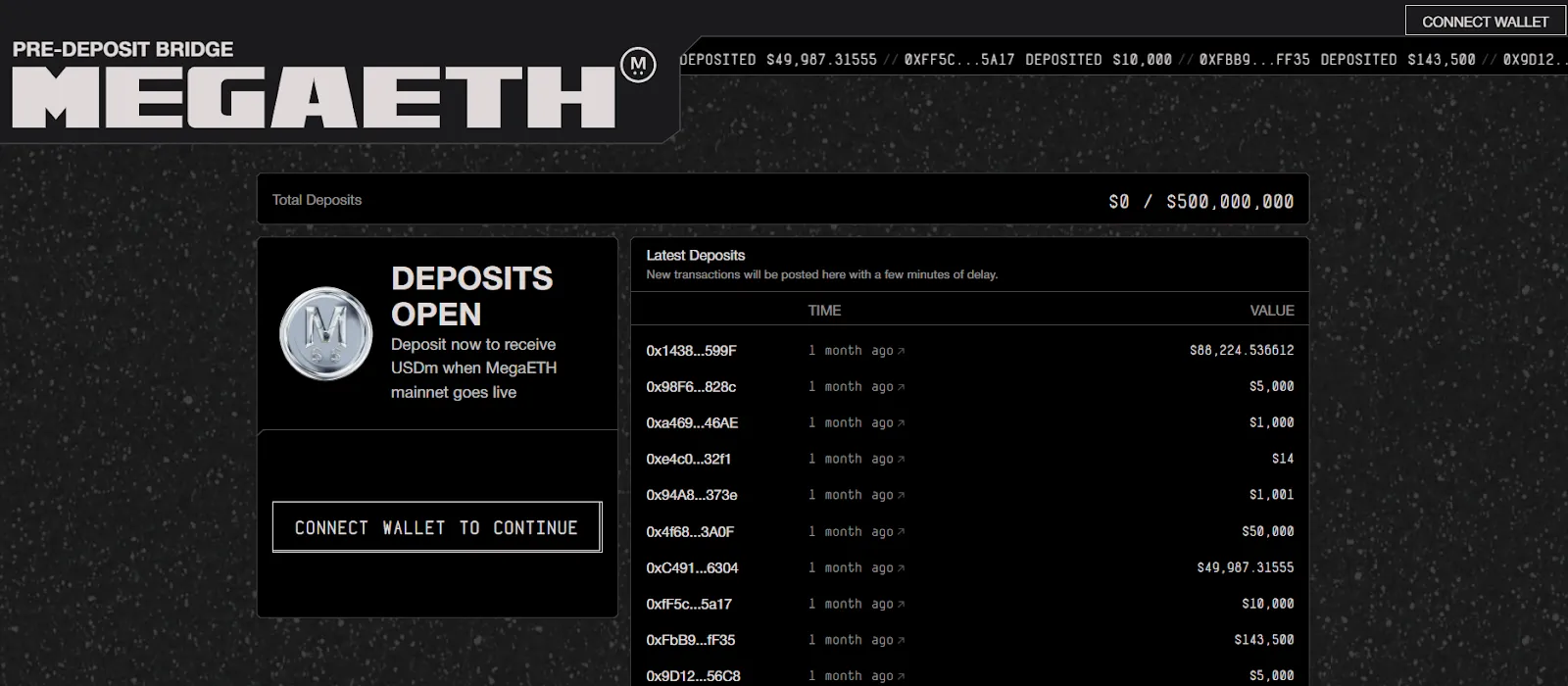Click the scrolling deposits ticker at top
Viewport: 1568px width, 686px height.
(x=1123, y=60)
